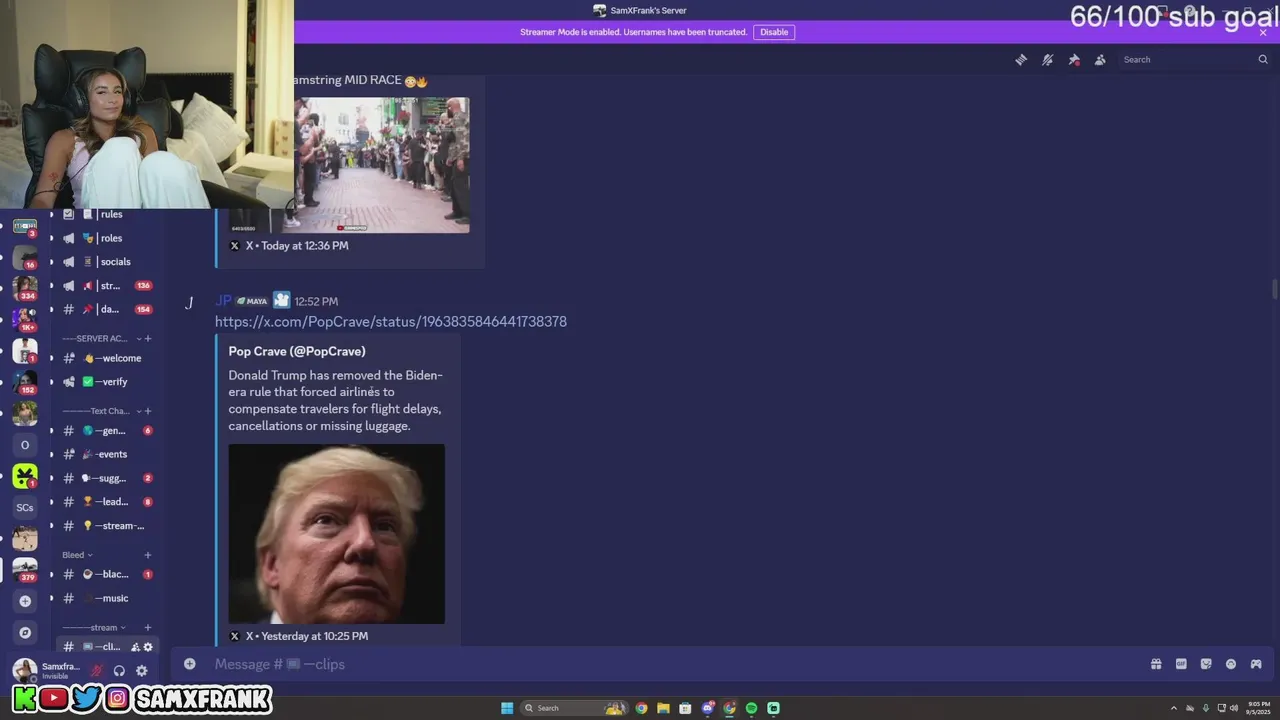Screen dimensions: 1280x720
Task: Toggle notification settings bell icon
Action: (x=1047, y=60)
